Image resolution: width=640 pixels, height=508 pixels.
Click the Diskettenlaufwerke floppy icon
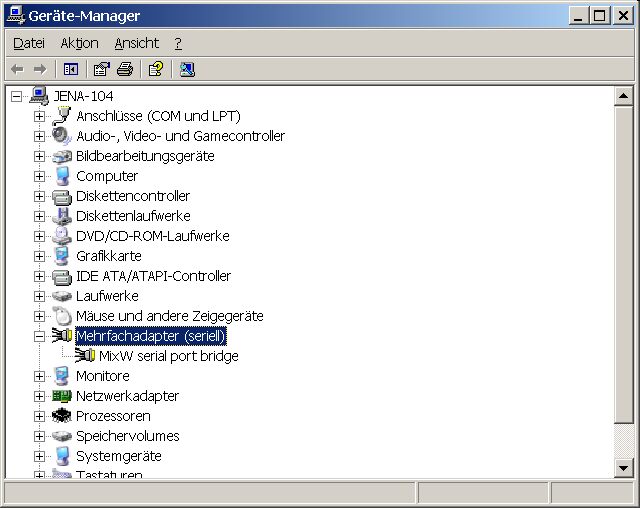[x=62, y=216]
